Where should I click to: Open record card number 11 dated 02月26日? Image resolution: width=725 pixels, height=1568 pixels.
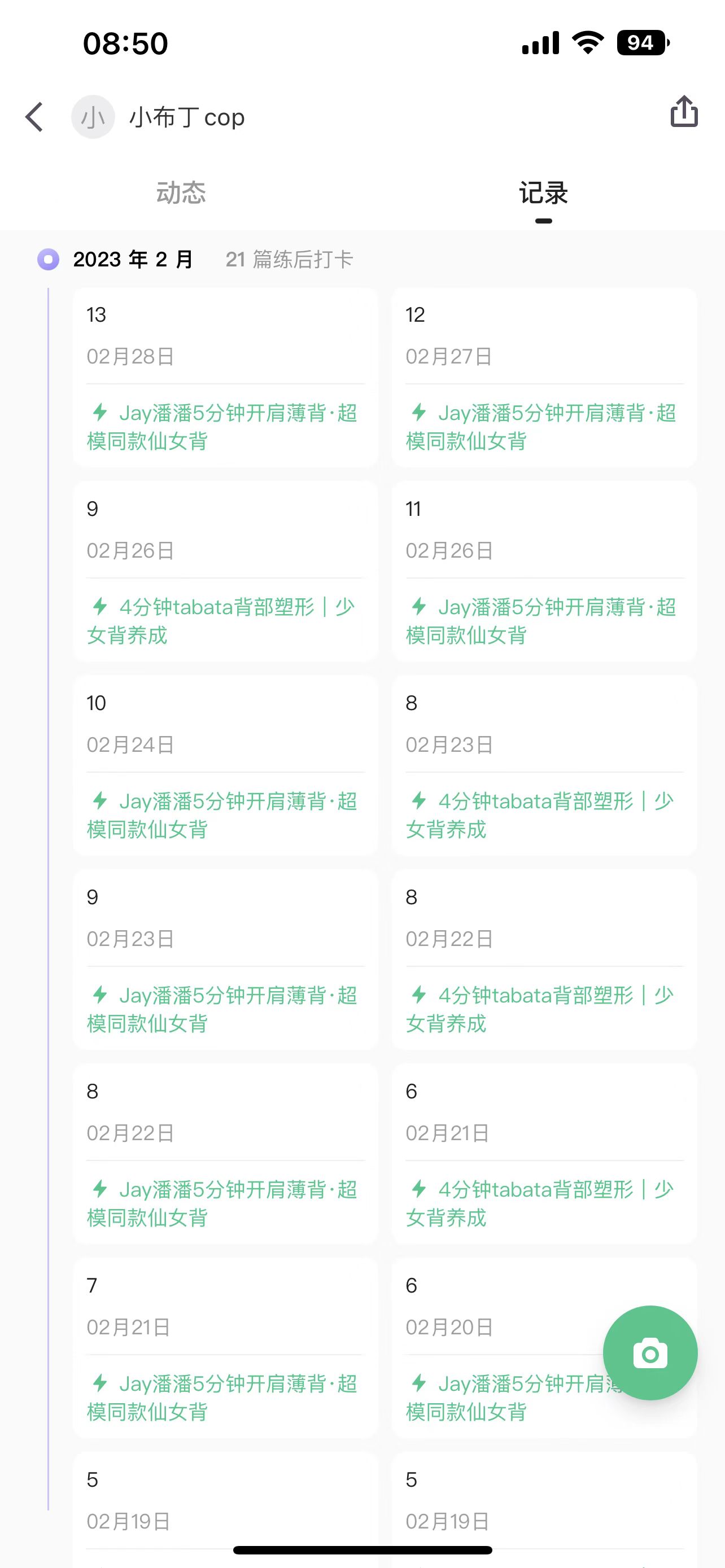tap(544, 572)
